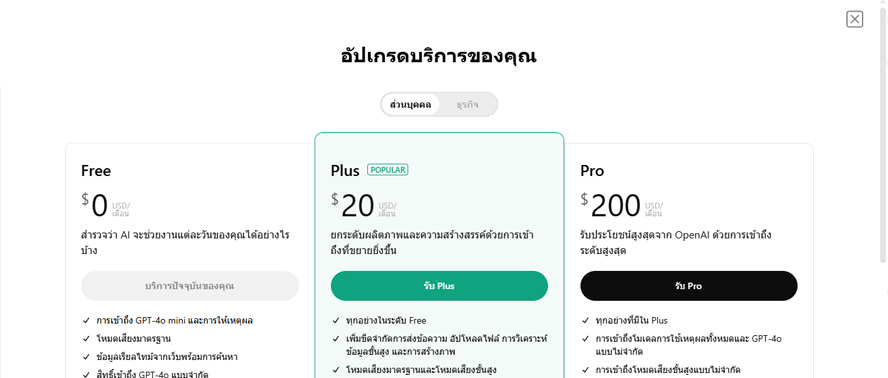Click the $200 Pro price

610,205
